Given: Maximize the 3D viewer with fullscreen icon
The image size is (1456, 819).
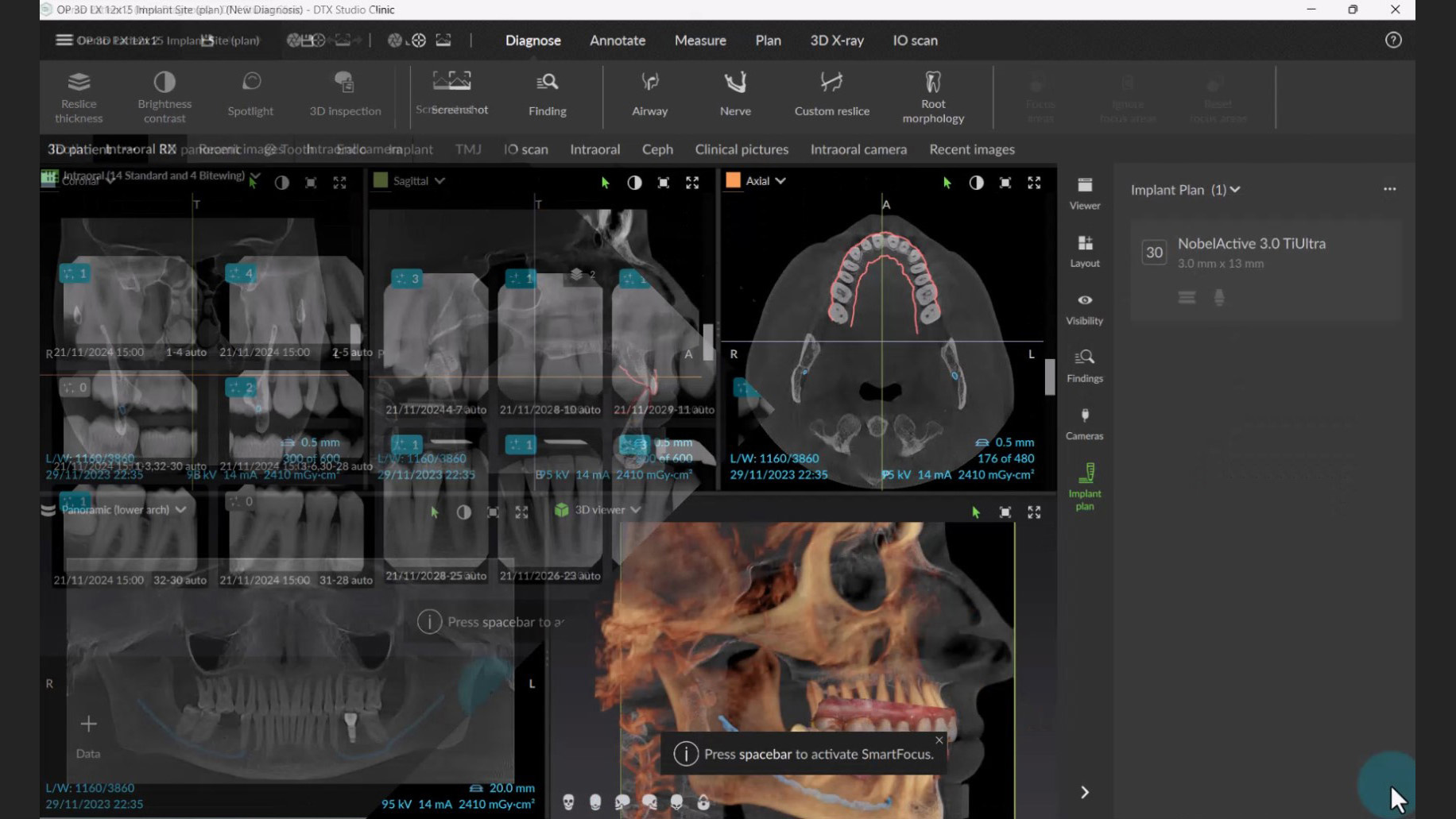Looking at the screenshot, I should pos(1034,512).
